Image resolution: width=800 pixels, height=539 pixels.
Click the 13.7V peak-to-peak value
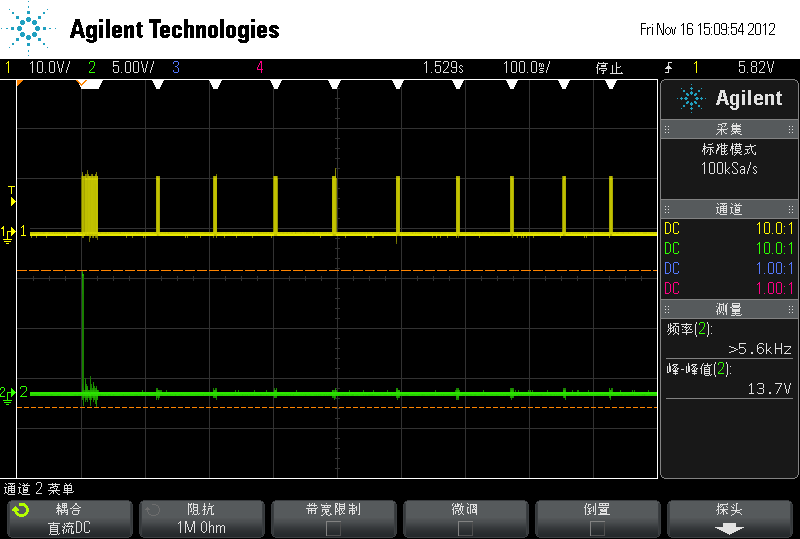coord(769,389)
